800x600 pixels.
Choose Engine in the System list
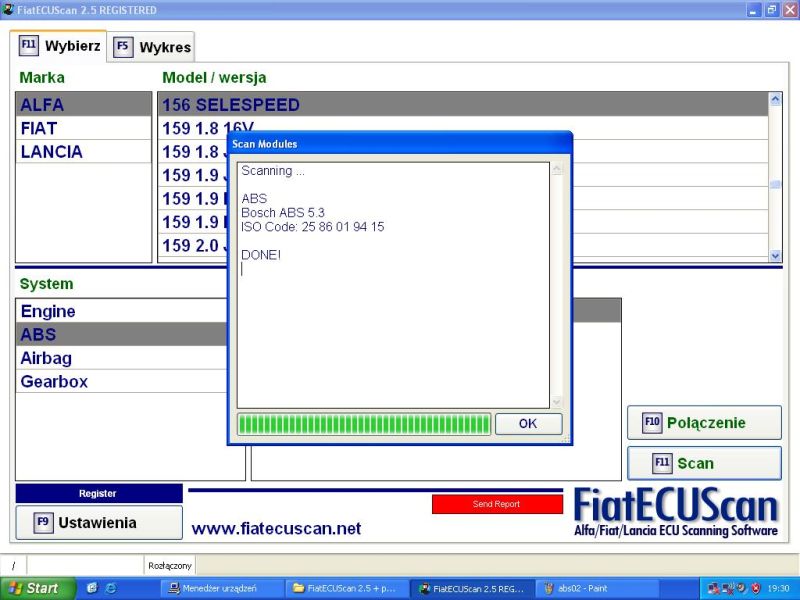(121, 311)
